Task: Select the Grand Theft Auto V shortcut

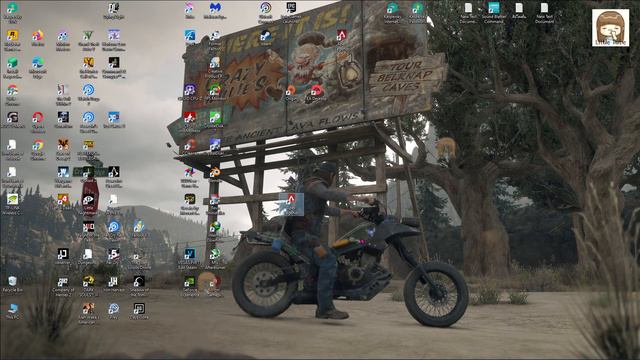Action: (88, 40)
